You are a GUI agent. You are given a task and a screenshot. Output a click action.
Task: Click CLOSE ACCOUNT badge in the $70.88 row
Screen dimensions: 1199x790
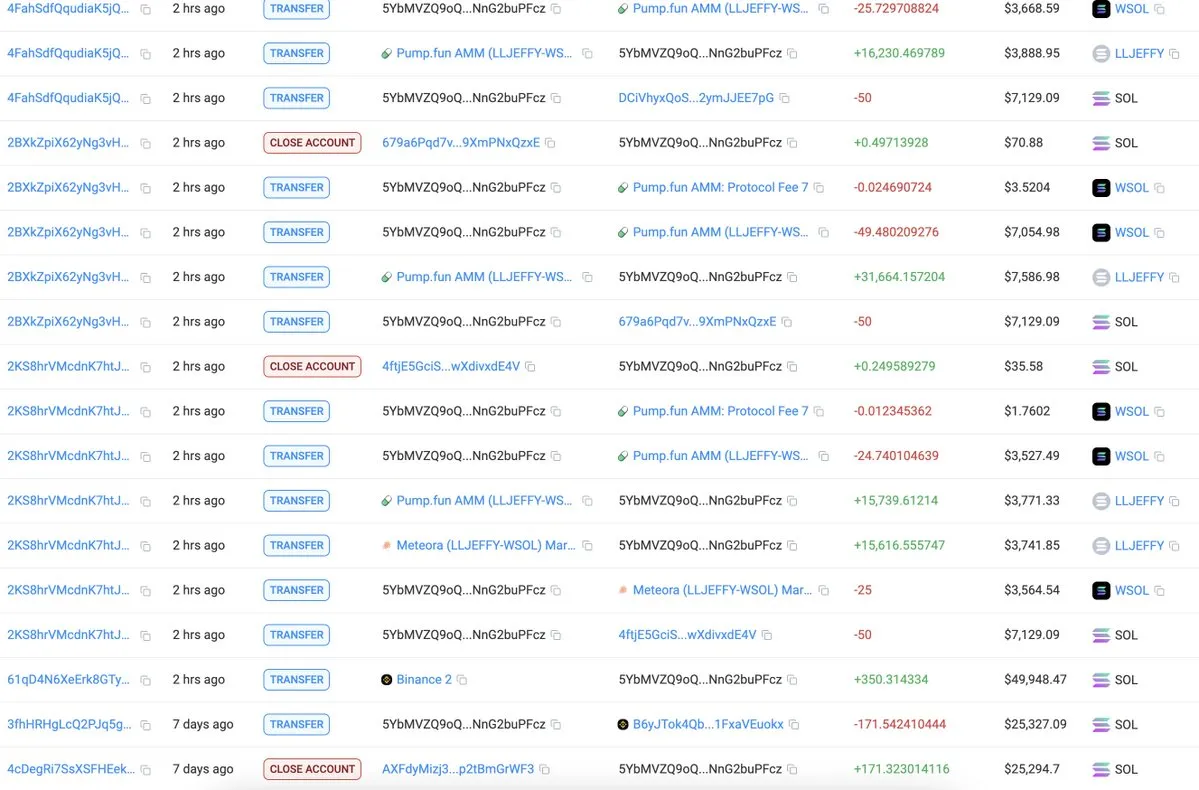[312, 142]
